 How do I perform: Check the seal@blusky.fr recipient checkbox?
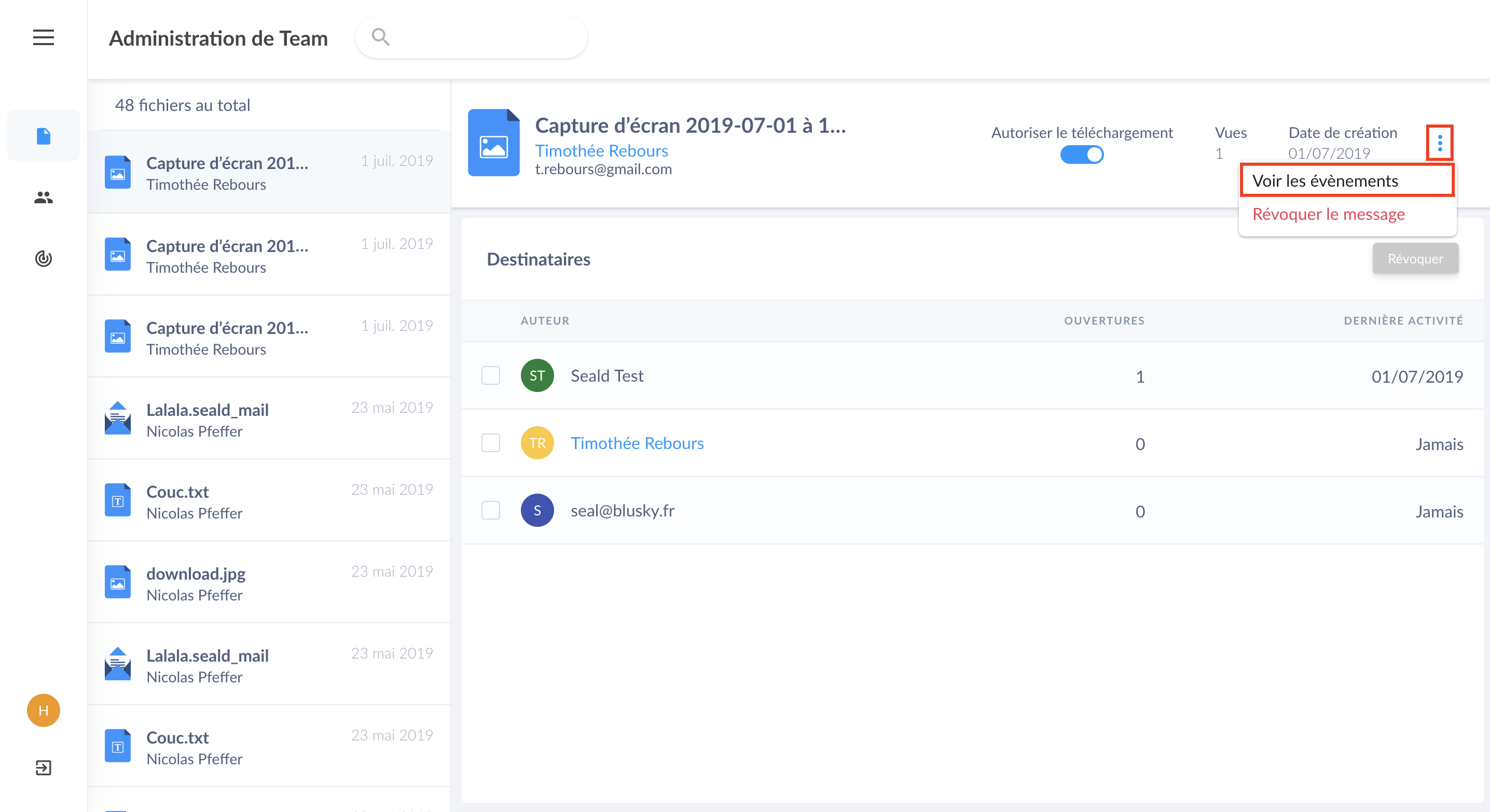(490, 510)
